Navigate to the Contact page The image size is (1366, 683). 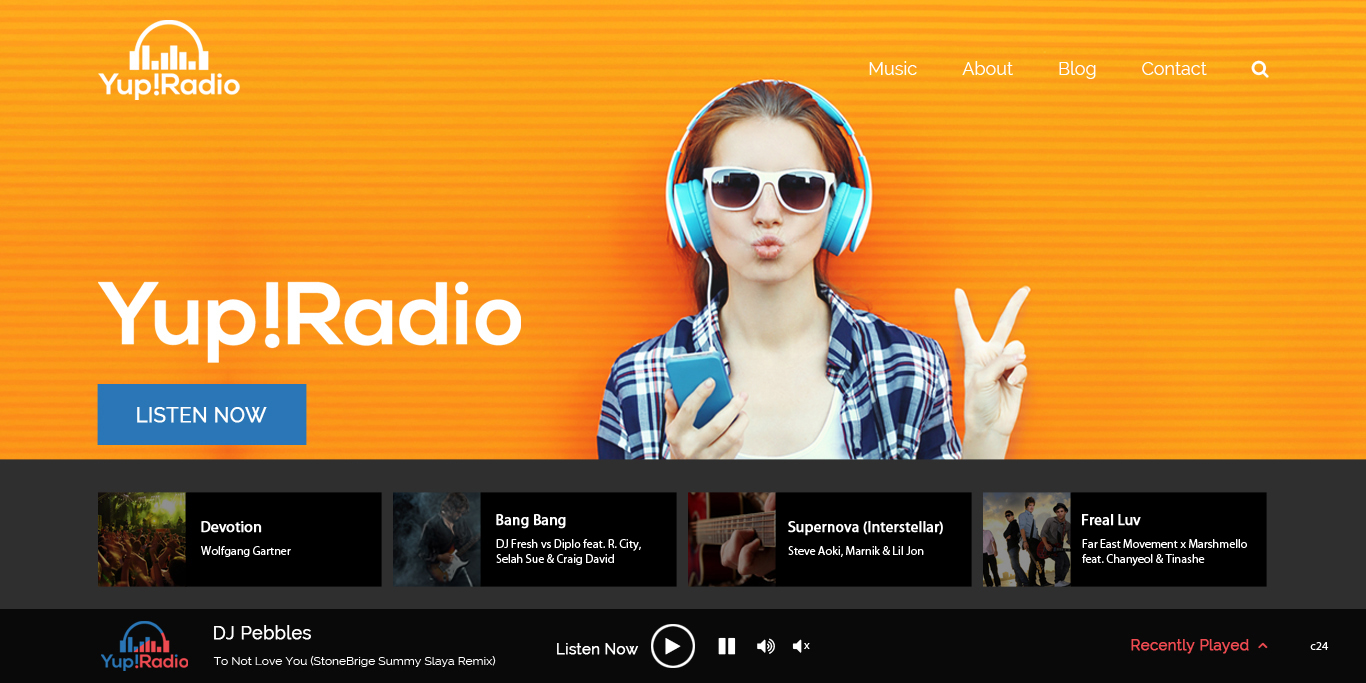tap(1174, 69)
